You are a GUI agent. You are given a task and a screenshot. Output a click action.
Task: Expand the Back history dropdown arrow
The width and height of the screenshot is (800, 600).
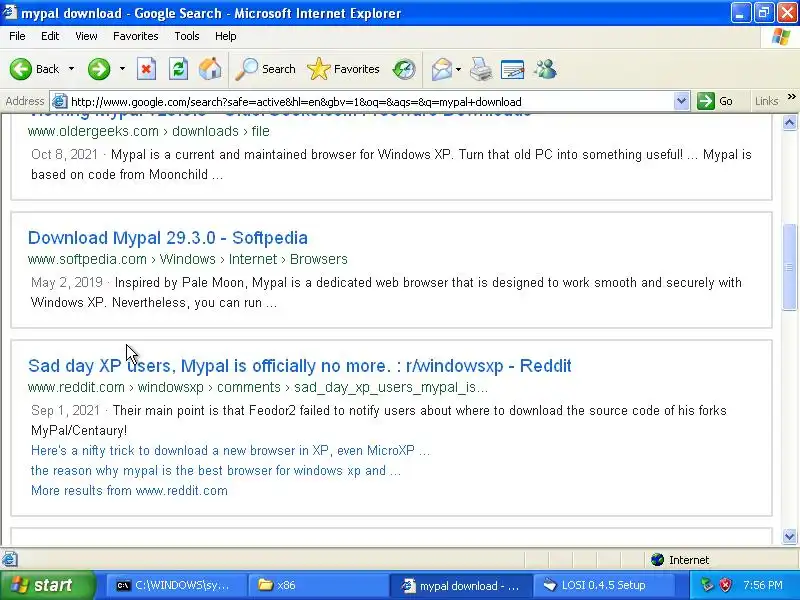pos(71,69)
